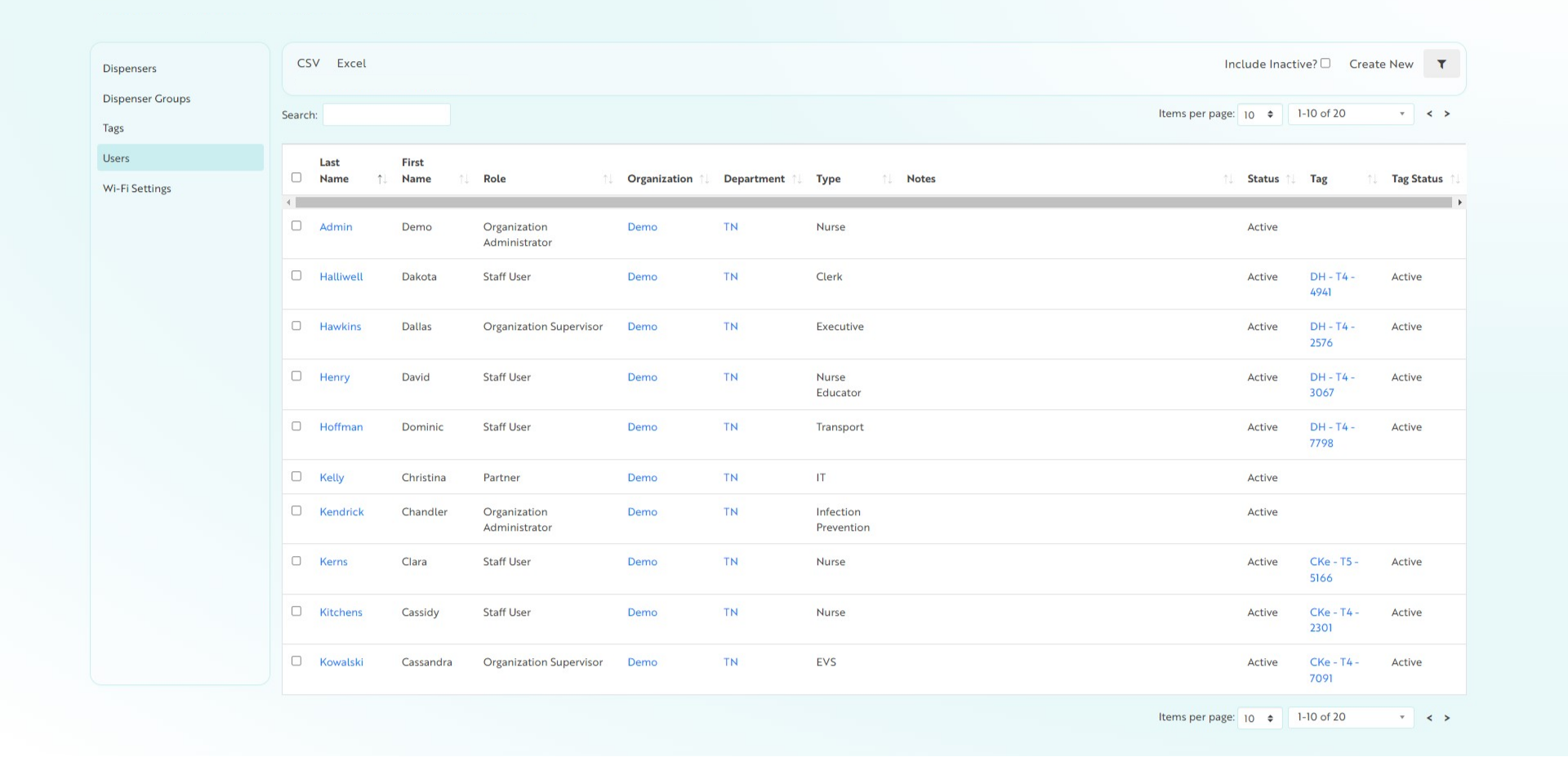
Task: Open top Items per page dropdown
Action: 1259,114
